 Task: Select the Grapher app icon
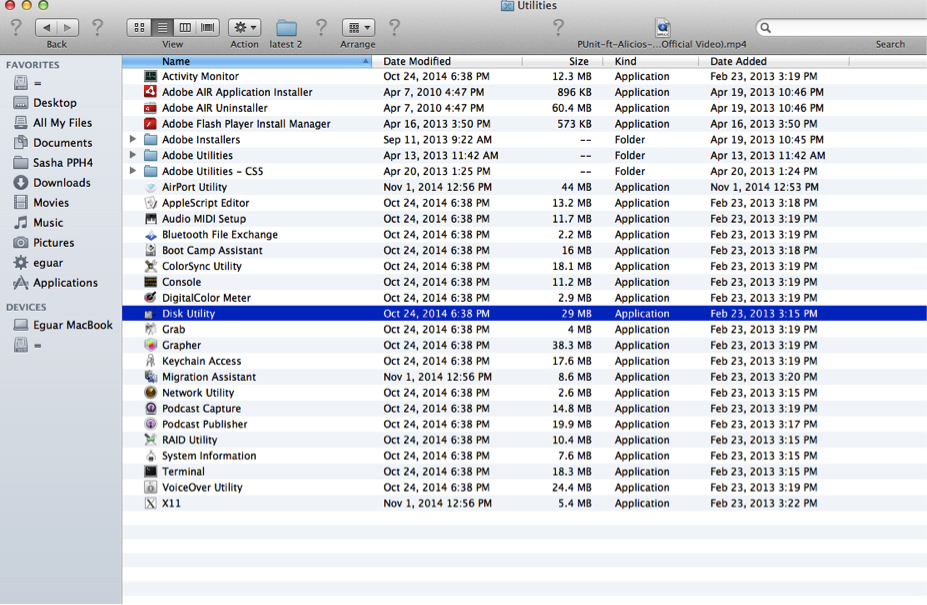coord(151,345)
